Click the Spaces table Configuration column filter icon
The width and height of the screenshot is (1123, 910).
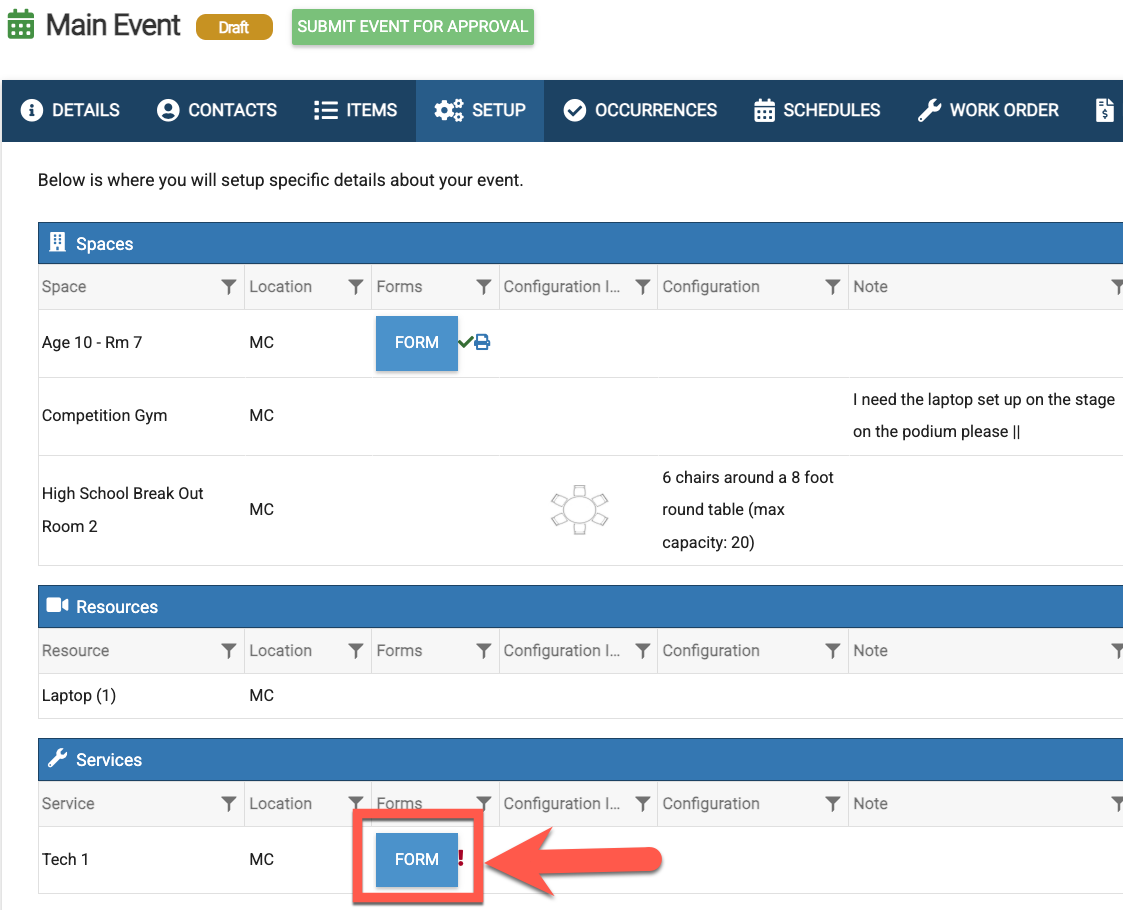[832, 287]
